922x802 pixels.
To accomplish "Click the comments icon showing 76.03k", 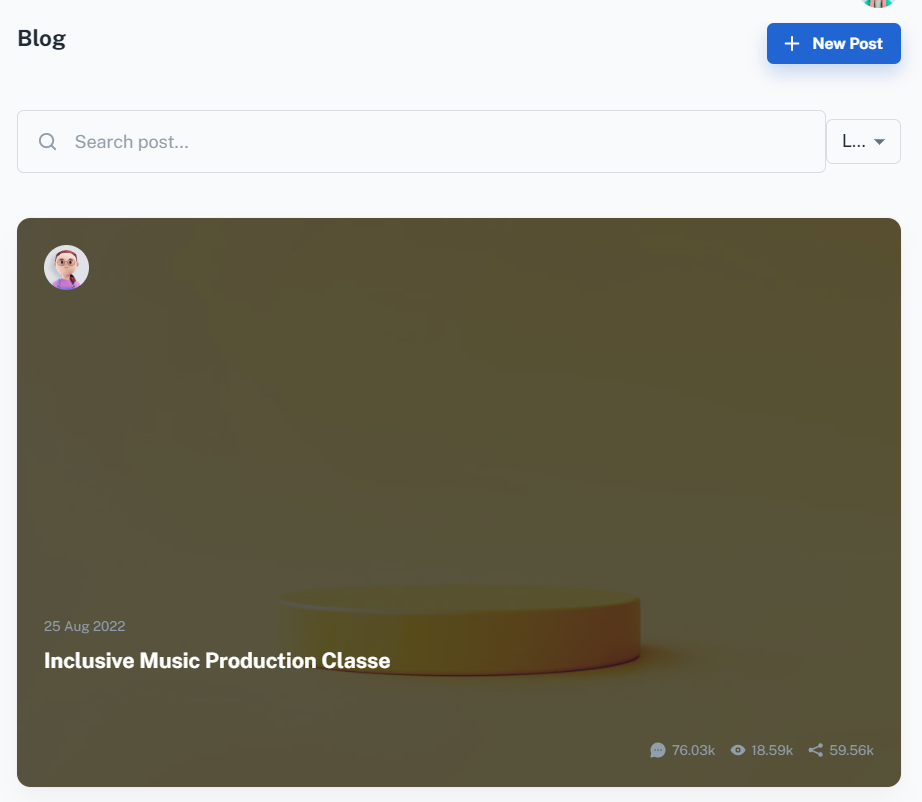I will click(x=658, y=750).
